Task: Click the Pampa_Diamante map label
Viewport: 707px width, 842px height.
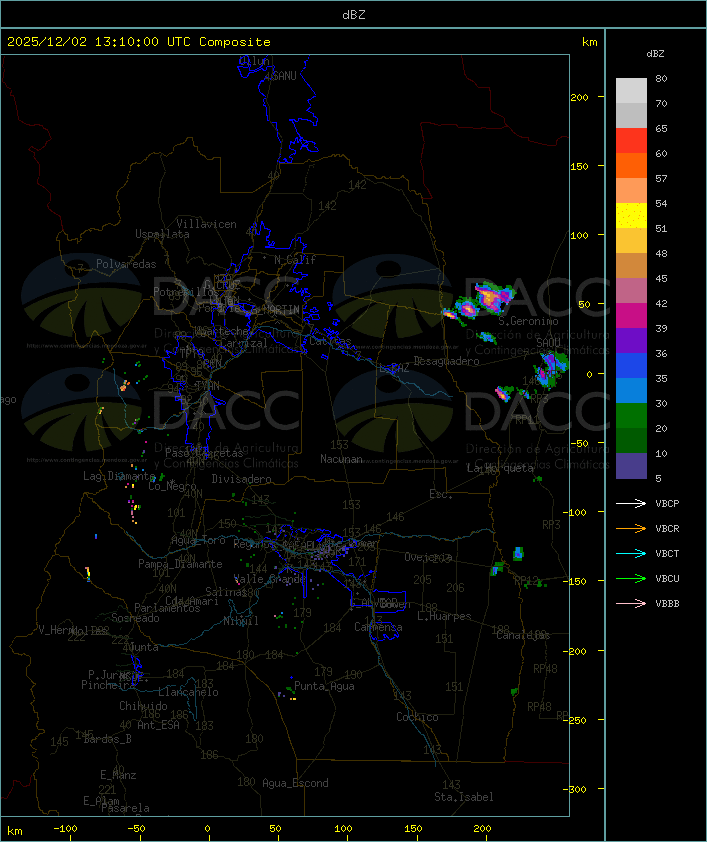Action: (180, 564)
